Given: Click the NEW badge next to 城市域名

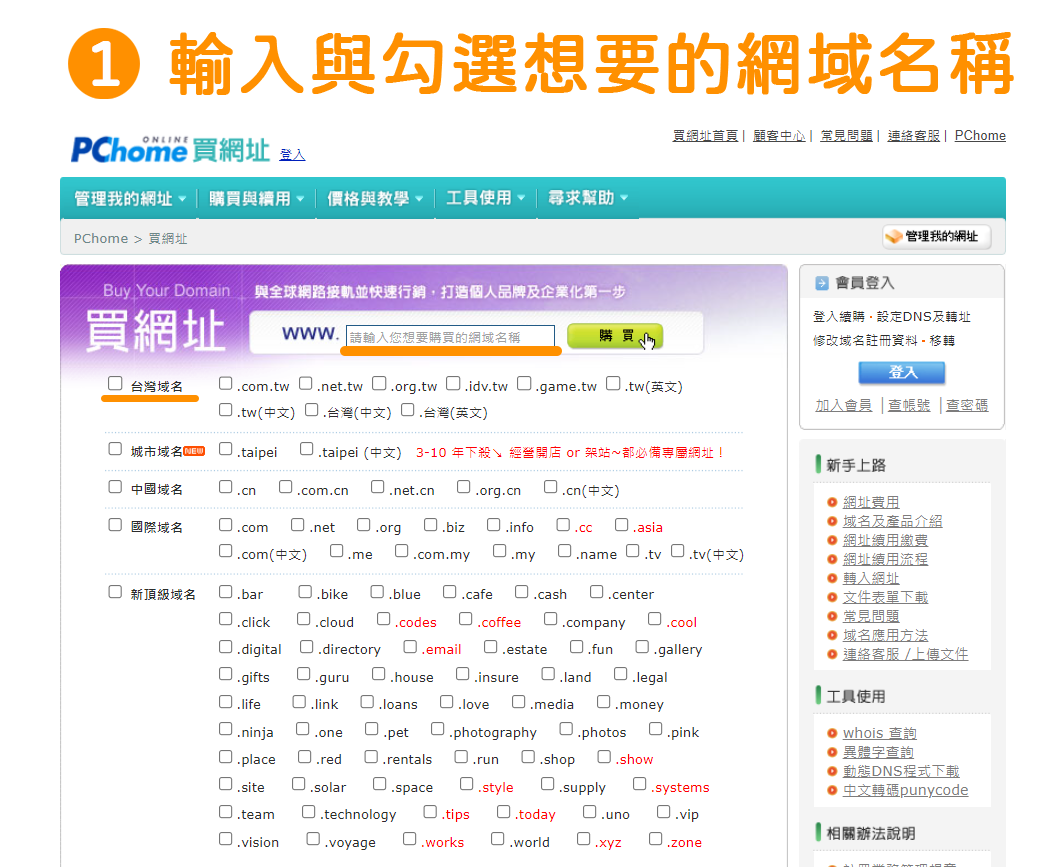Looking at the screenshot, I should tap(194, 451).
